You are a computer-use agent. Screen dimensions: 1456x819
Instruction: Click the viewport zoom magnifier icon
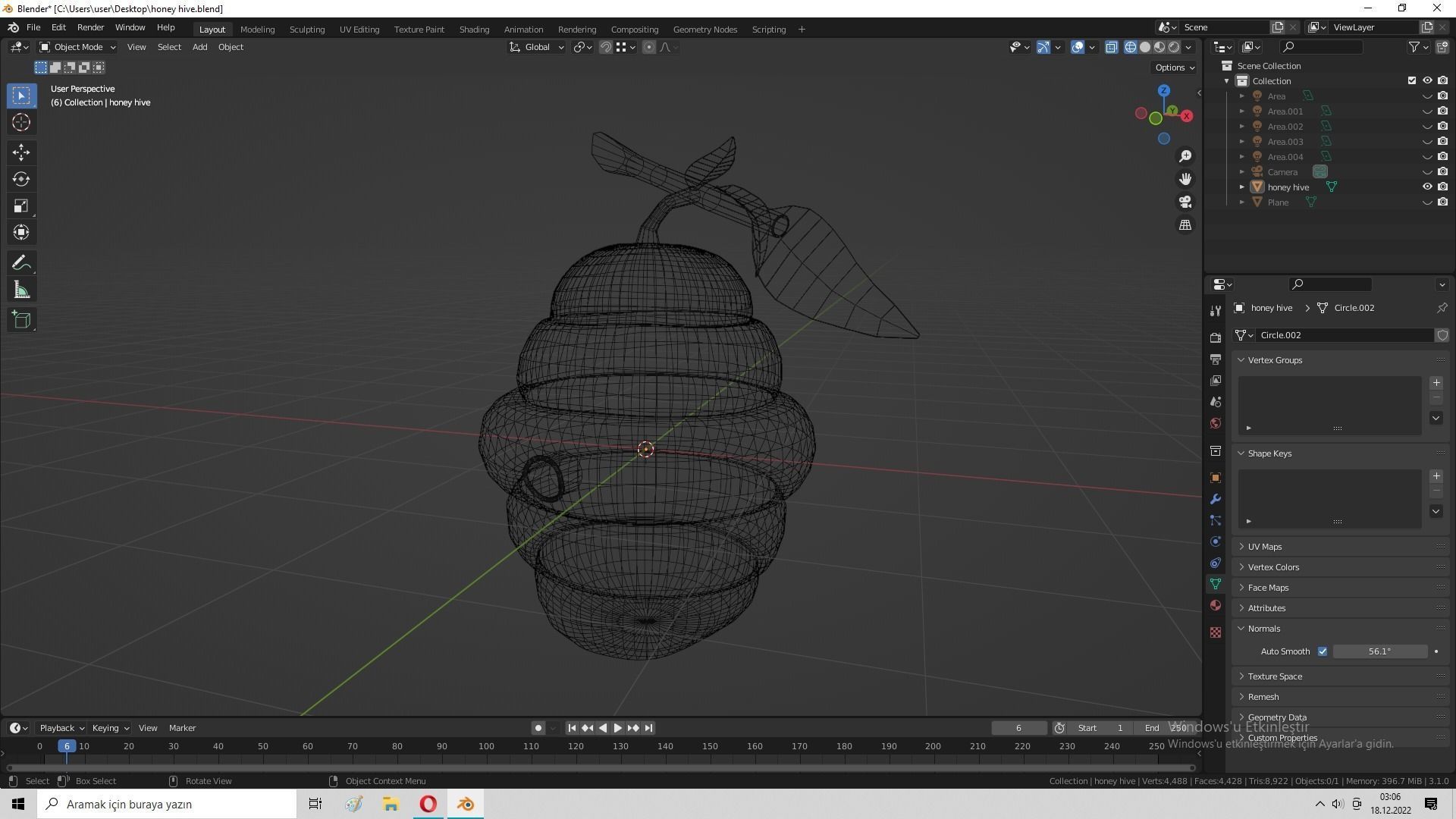[1185, 156]
